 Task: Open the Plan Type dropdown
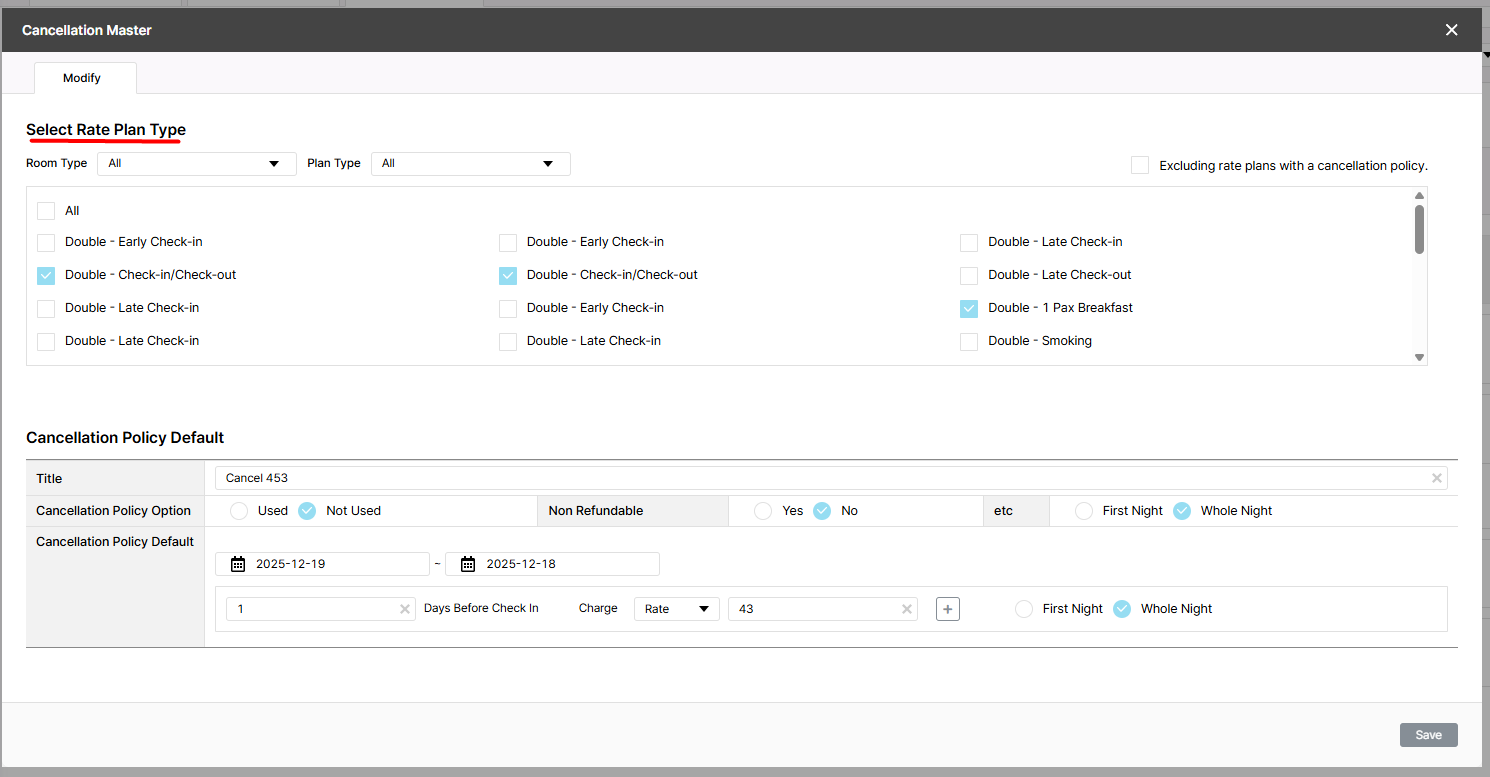pos(470,164)
